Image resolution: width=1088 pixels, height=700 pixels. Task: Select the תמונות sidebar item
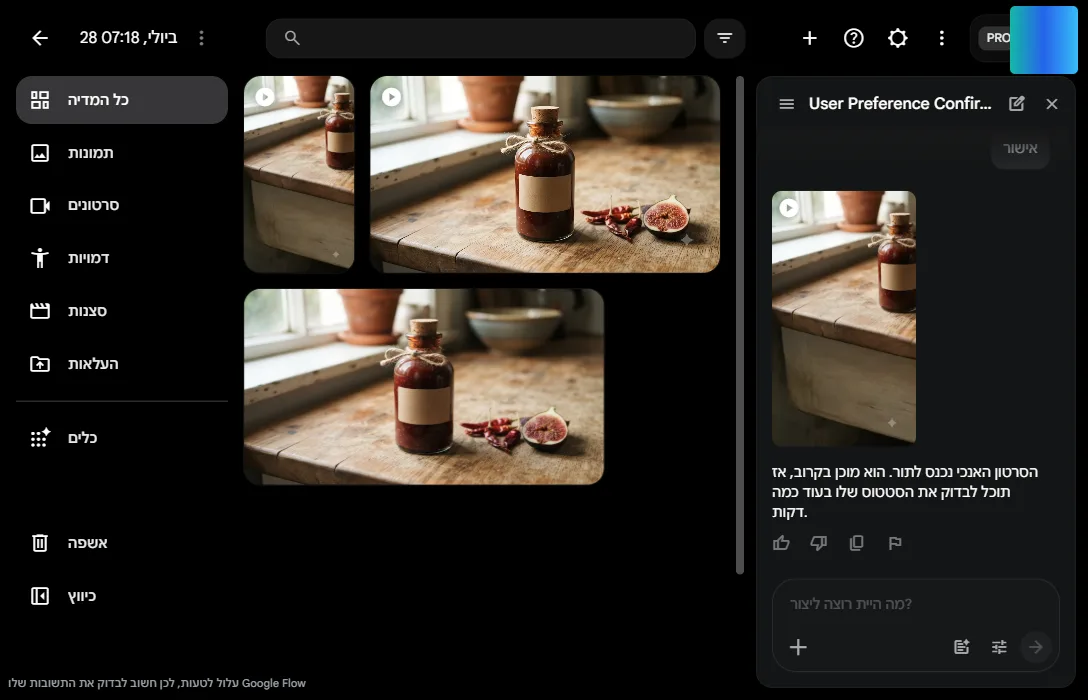tap(121, 153)
